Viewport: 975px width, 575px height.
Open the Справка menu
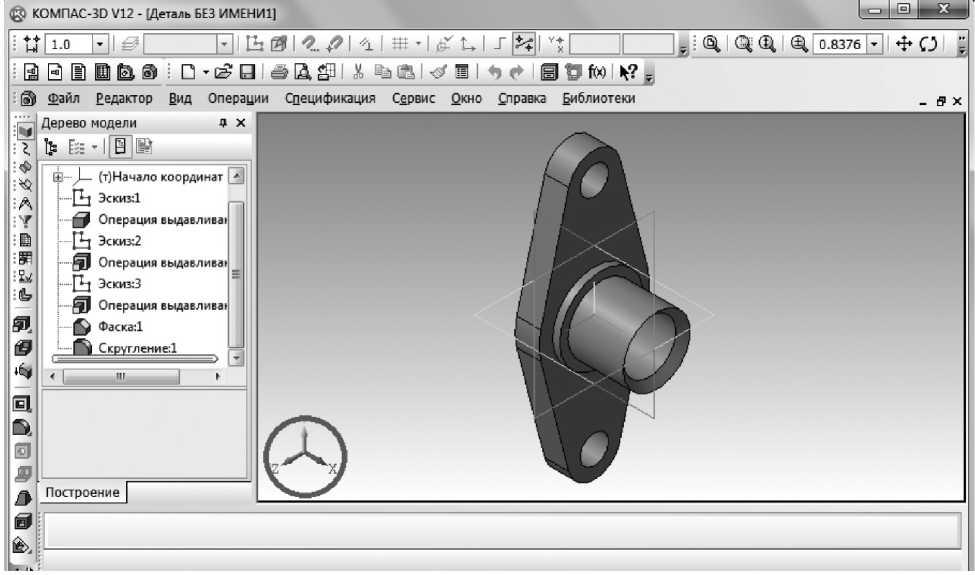(522, 98)
